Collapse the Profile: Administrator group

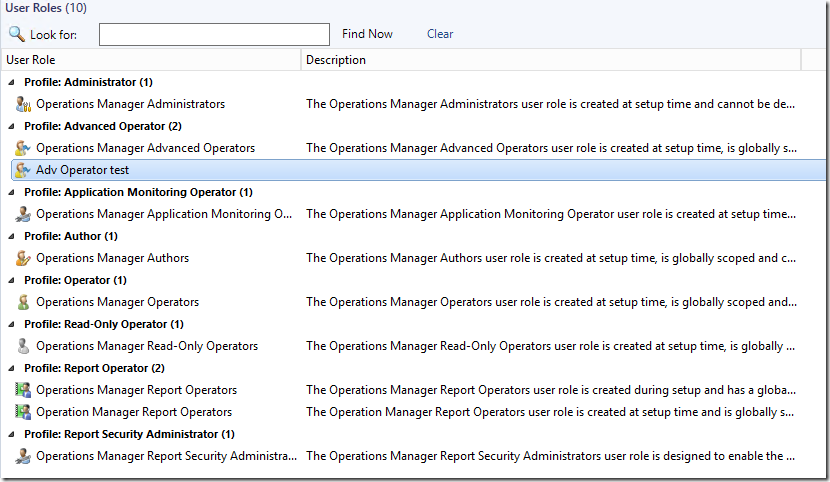(12, 82)
